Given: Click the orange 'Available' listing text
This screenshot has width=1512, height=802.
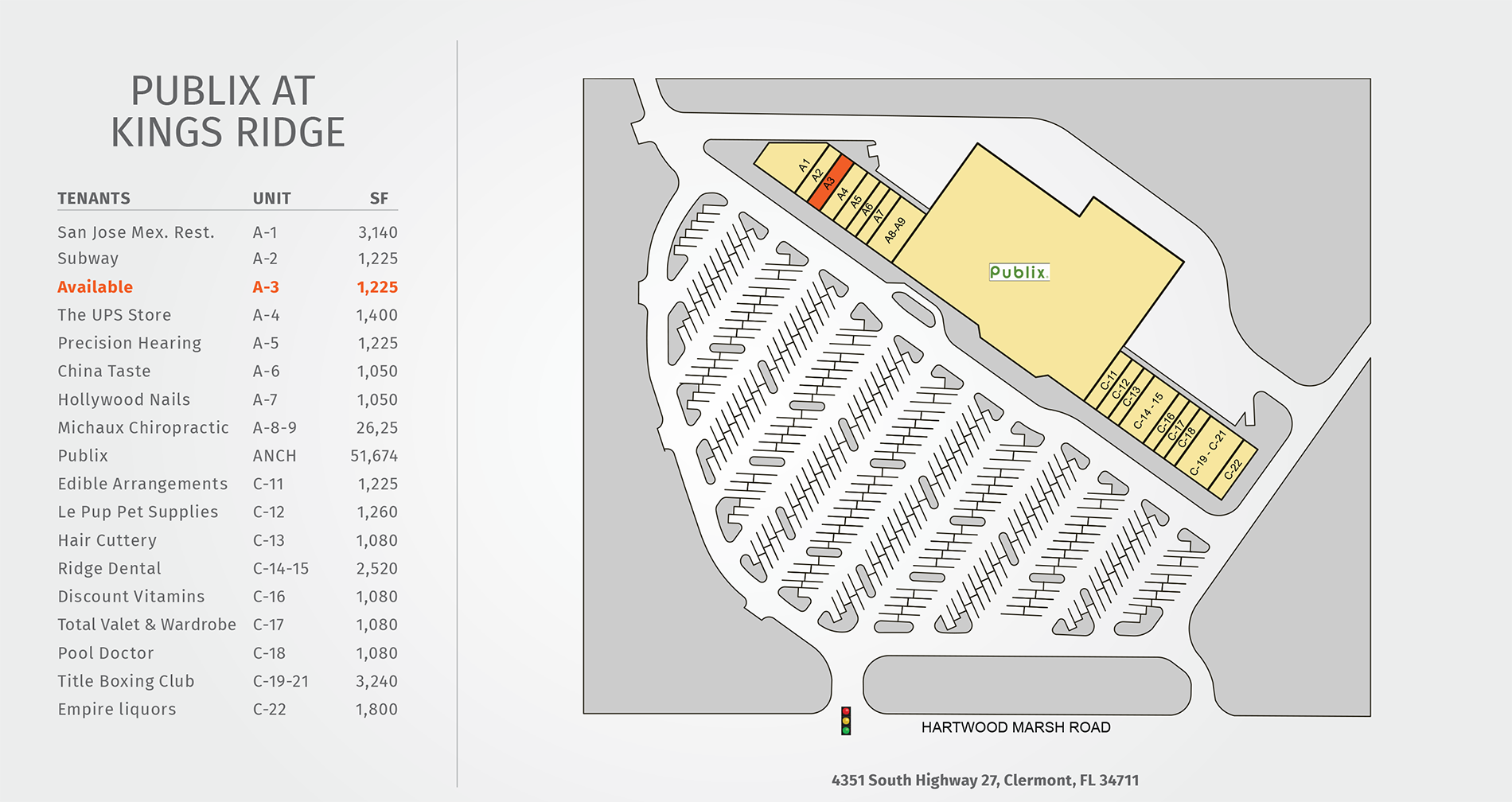Looking at the screenshot, I should [95, 287].
